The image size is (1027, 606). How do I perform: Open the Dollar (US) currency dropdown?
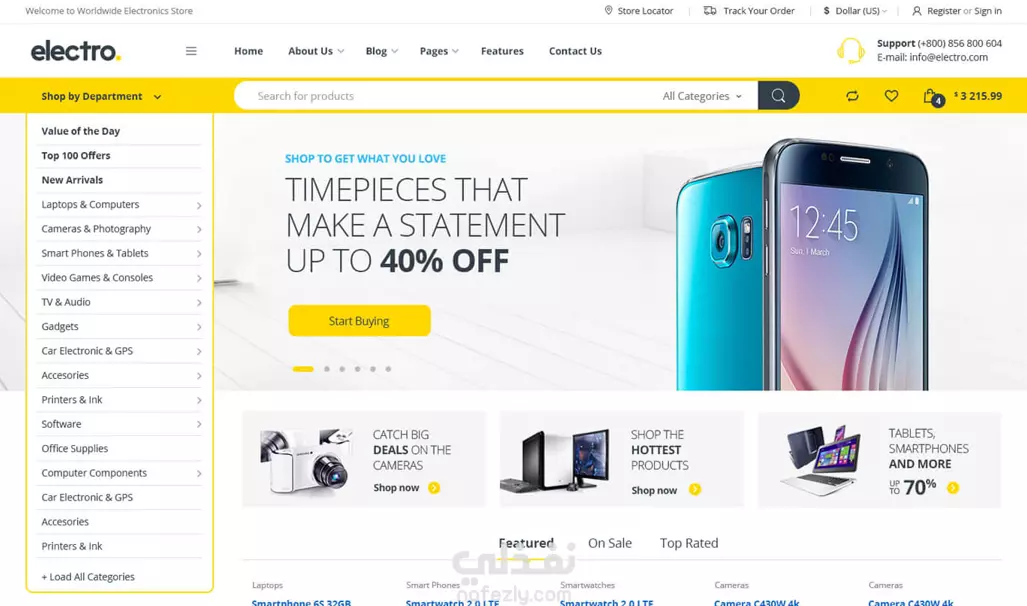(855, 10)
